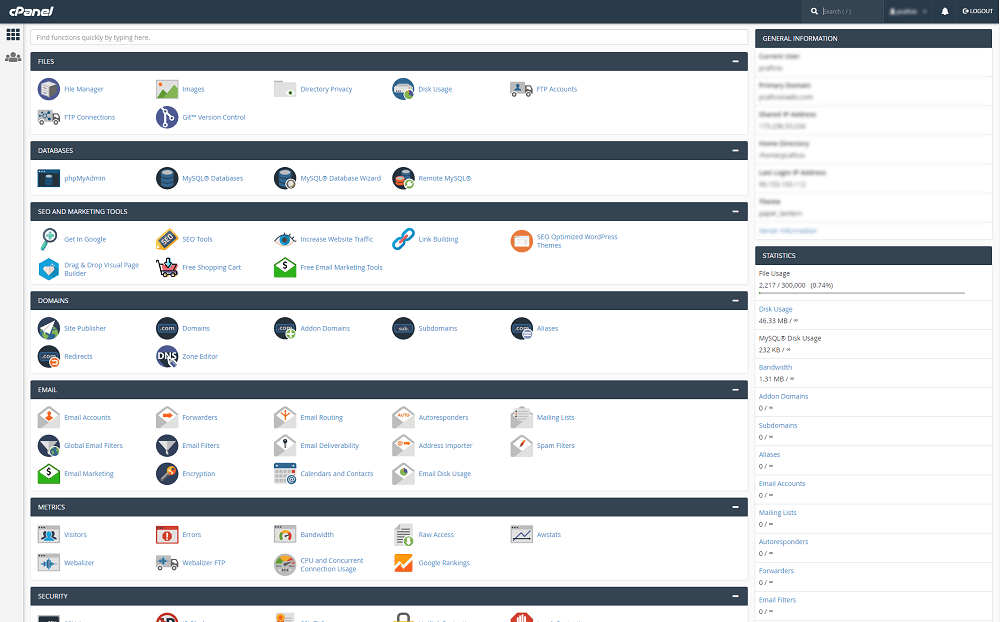
Task: Collapse the Security section
Action: (735, 596)
